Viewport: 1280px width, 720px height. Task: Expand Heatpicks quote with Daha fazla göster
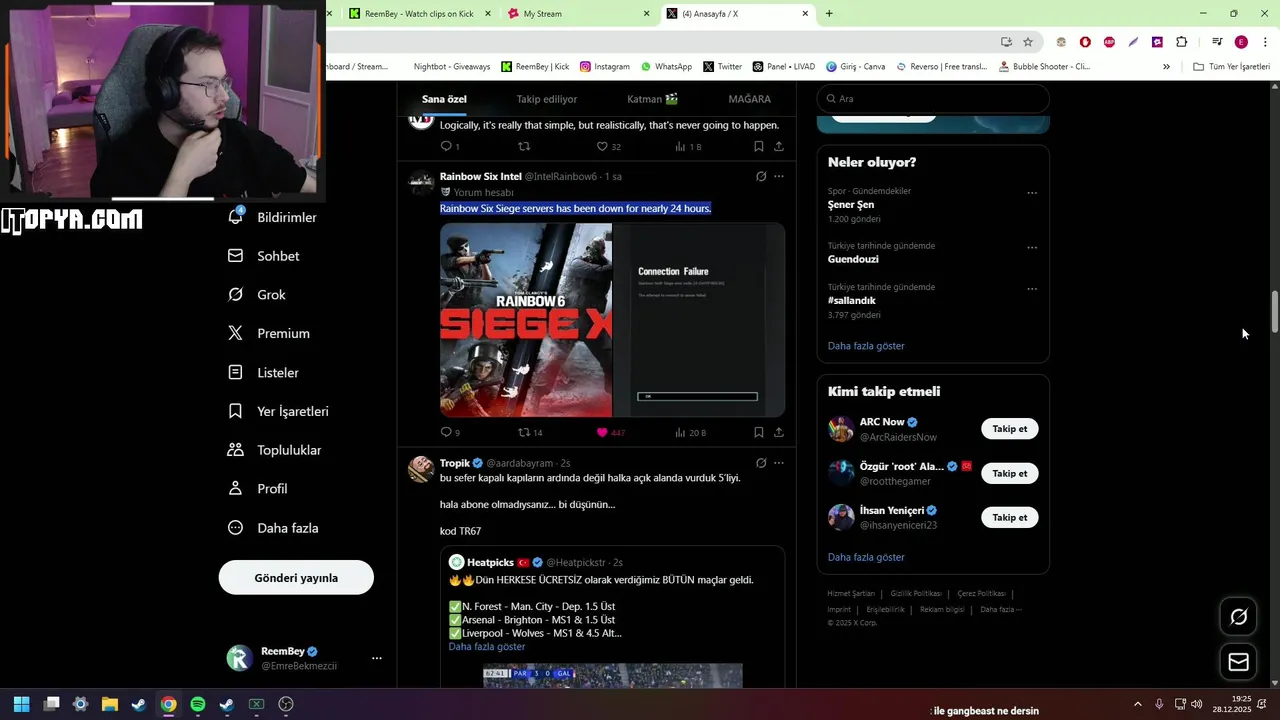[x=486, y=647]
